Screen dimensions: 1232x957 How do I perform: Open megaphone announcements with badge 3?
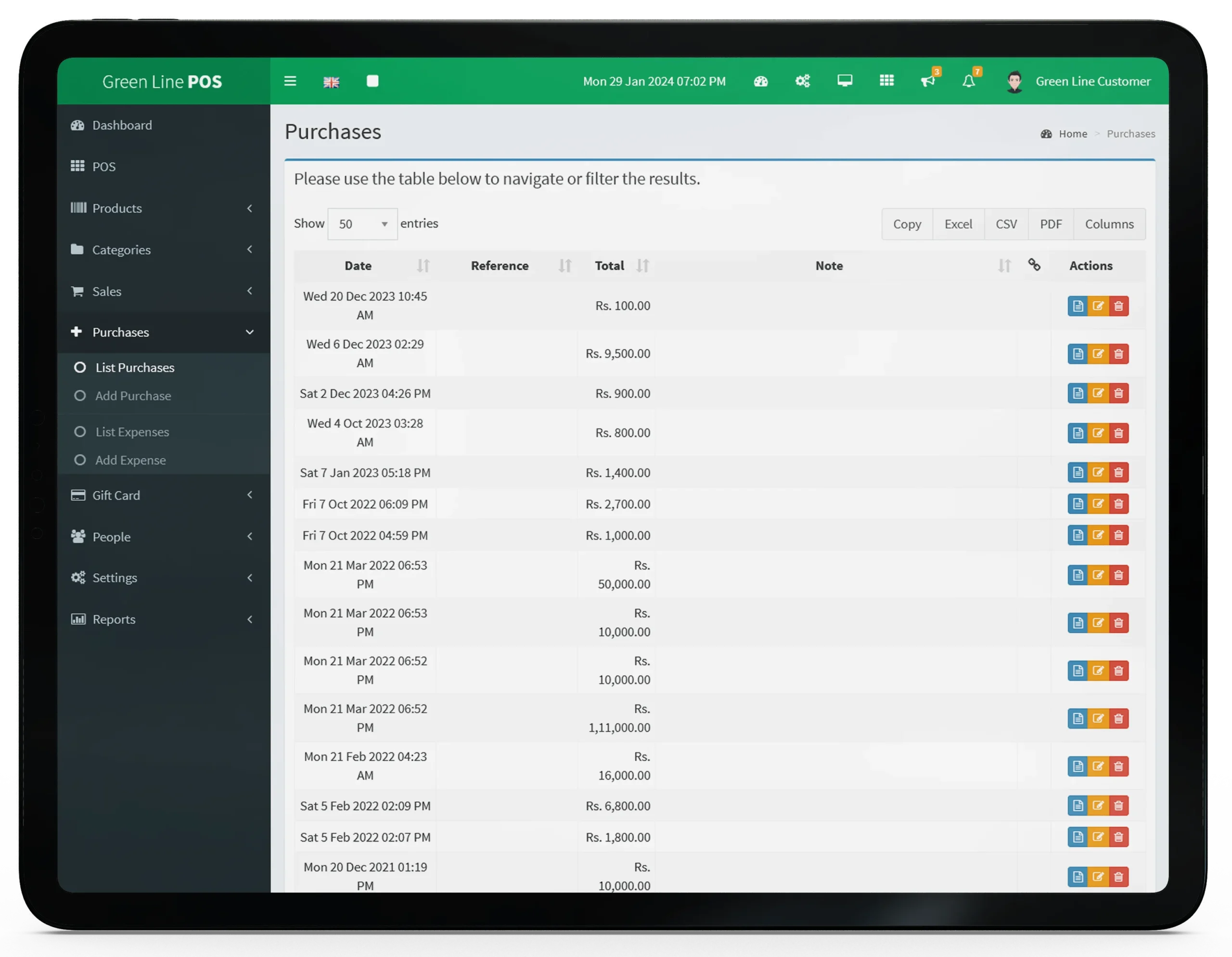pyautogui.click(x=928, y=81)
